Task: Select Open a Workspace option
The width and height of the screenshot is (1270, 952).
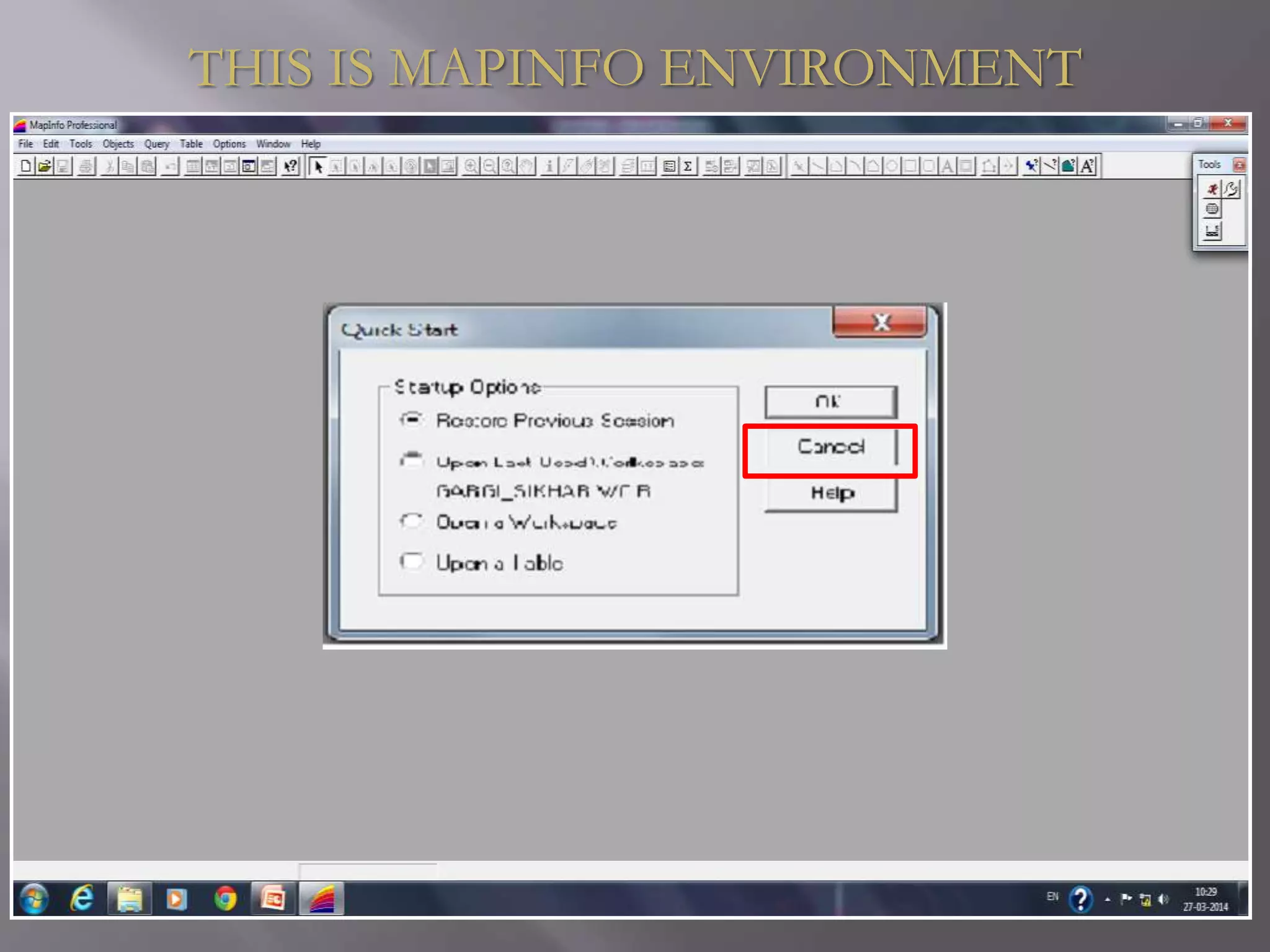Action: point(508,522)
